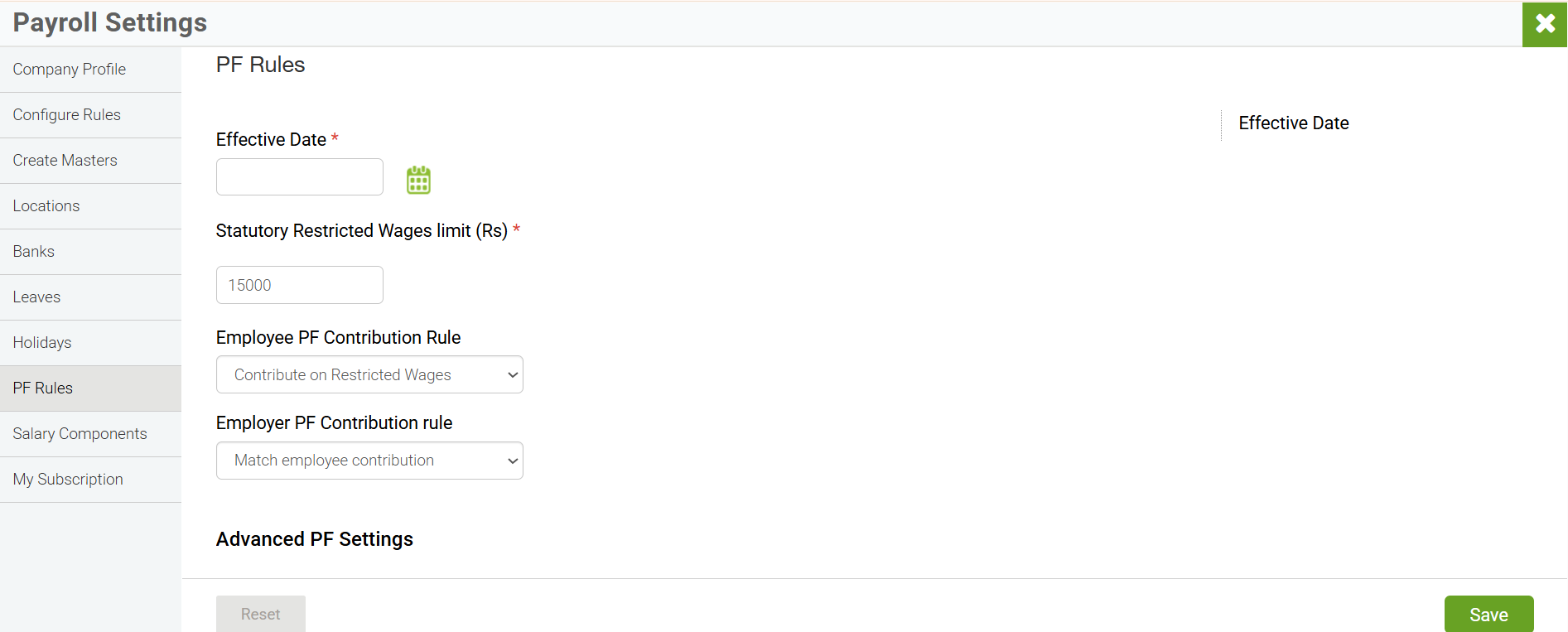This screenshot has width=1568, height=632.
Task: Navigate to Locations settings
Action: [x=46, y=206]
